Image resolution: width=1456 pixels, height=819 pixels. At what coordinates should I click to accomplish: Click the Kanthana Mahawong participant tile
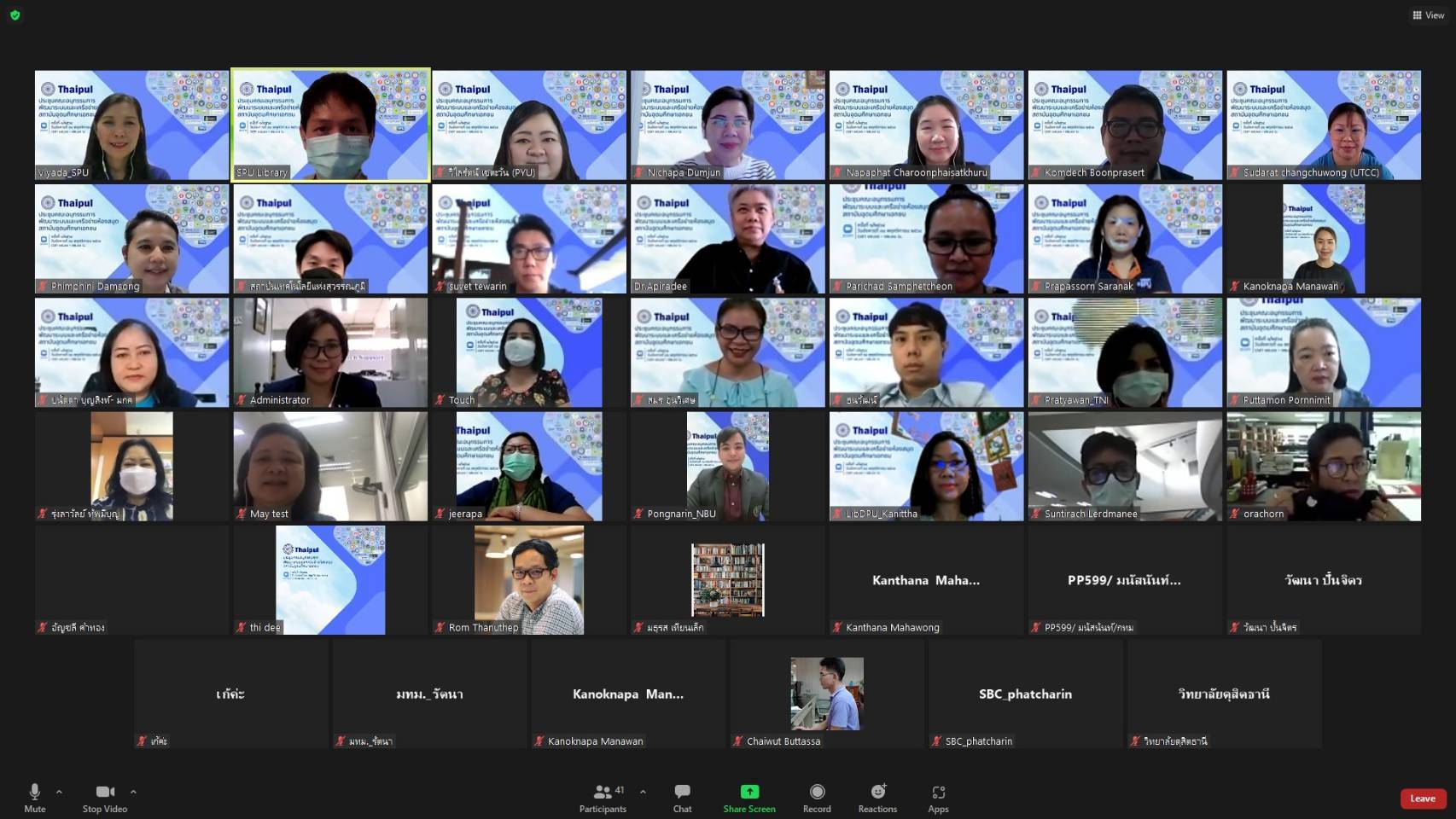pyautogui.click(x=926, y=580)
